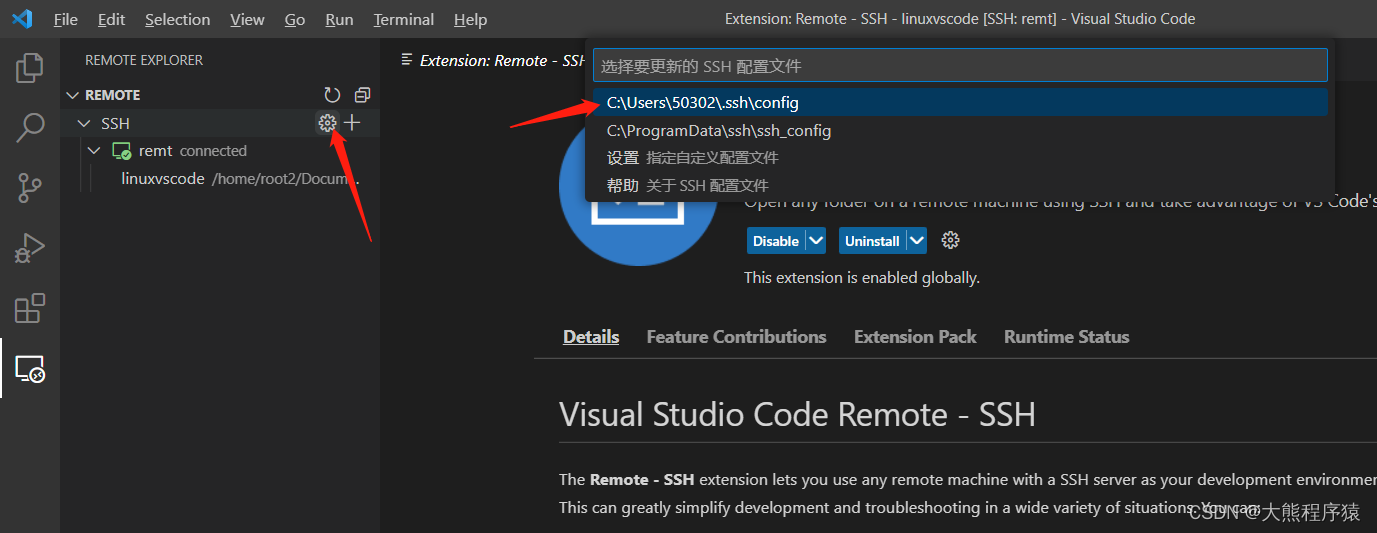This screenshot has width=1377, height=533.
Task: Open the Source Control view
Action: point(30,188)
